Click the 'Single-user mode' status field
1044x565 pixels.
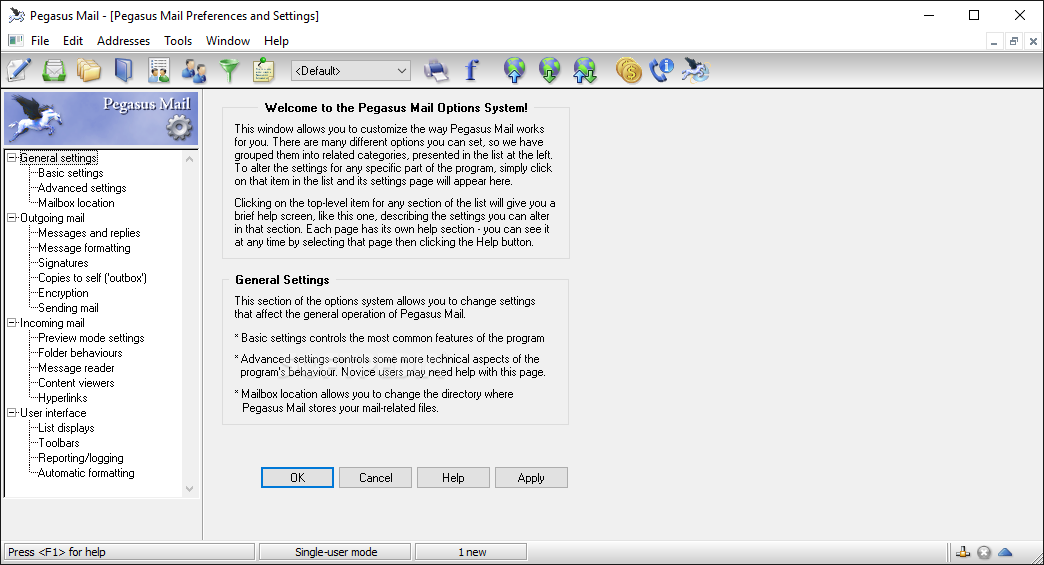point(336,552)
